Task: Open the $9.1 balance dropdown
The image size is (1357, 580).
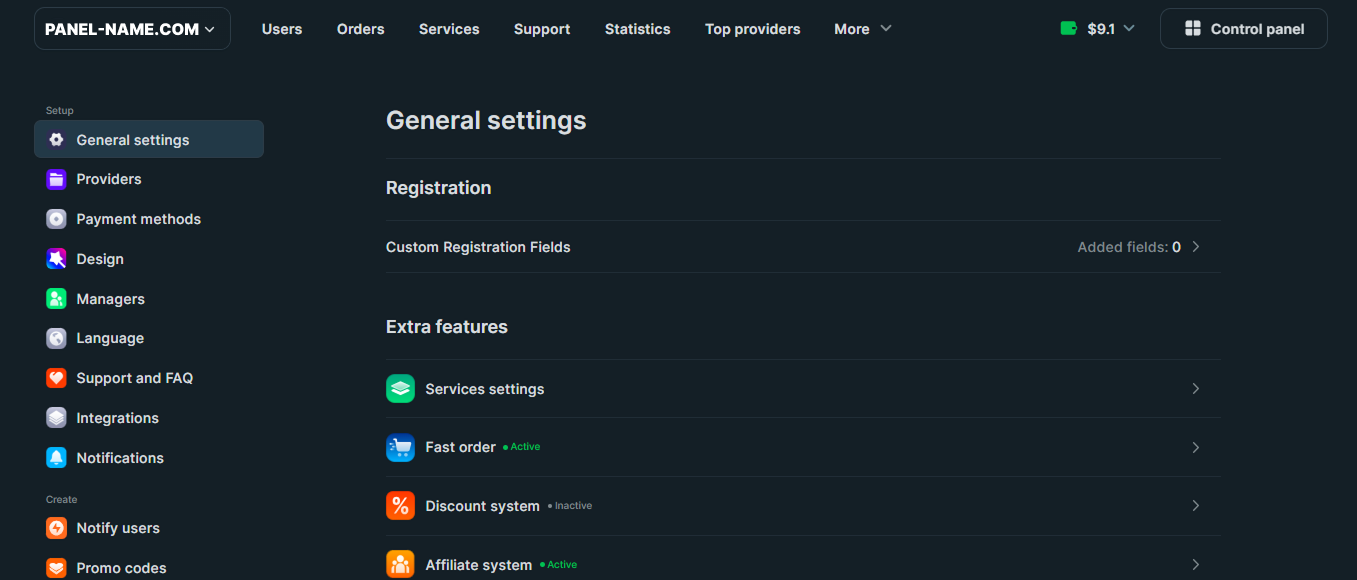Action: click(1110, 29)
